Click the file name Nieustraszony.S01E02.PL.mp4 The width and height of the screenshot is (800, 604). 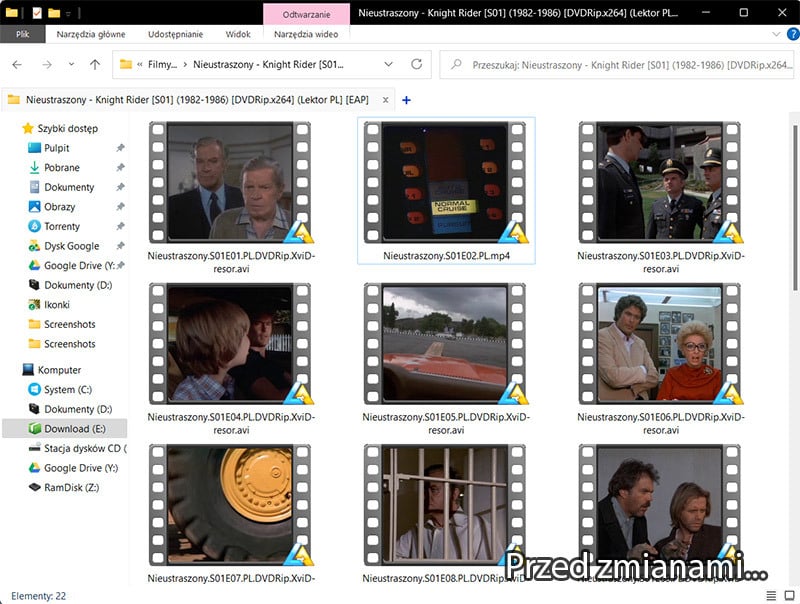coord(446,256)
